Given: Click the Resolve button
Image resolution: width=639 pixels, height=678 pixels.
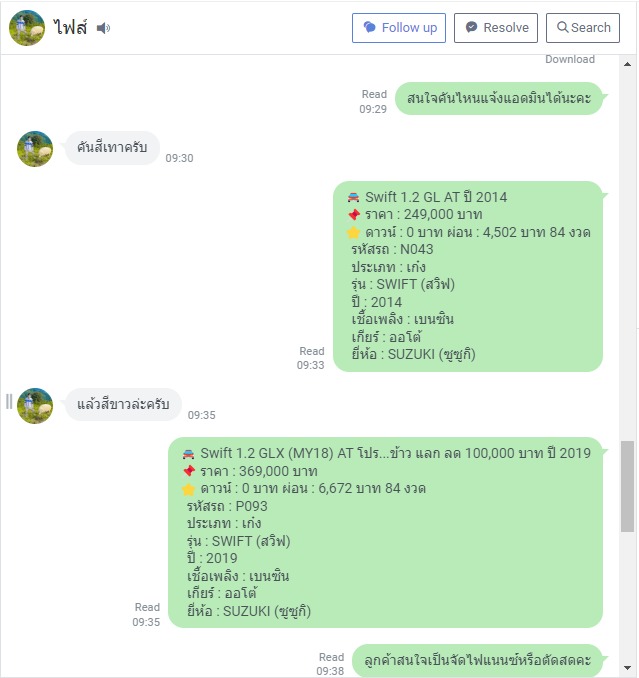Looking at the screenshot, I should coord(495,28).
